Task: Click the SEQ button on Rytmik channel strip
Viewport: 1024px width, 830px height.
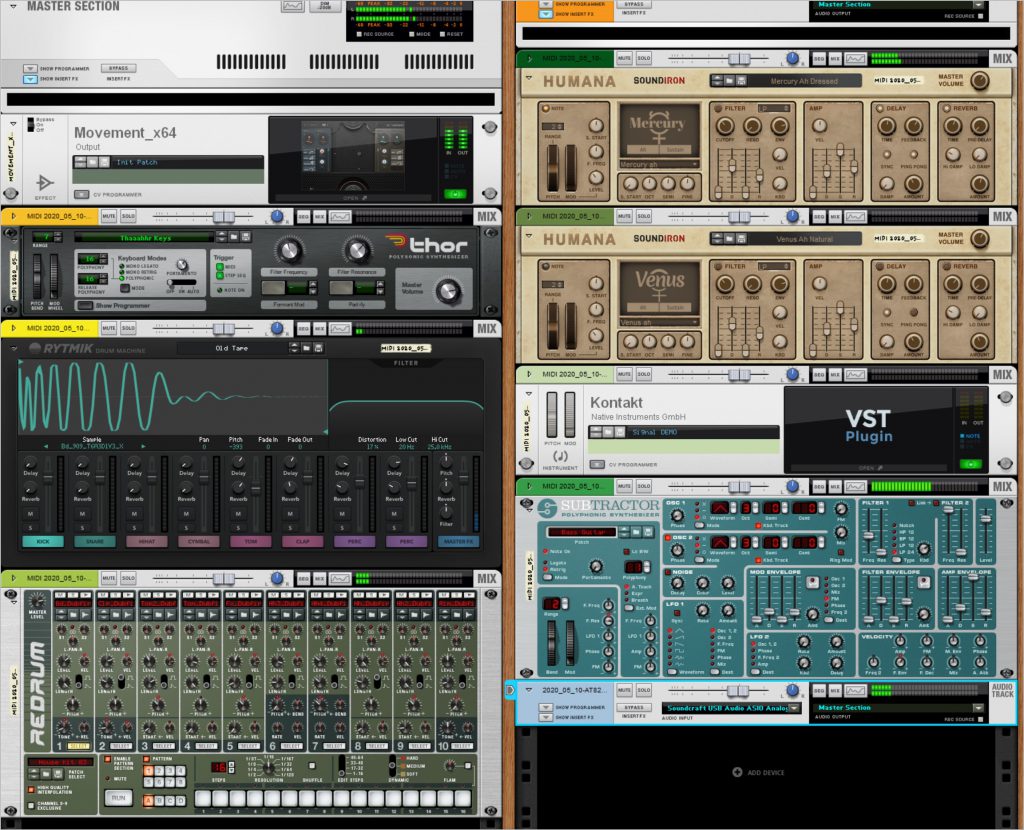Action: pyautogui.click(x=304, y=328)
